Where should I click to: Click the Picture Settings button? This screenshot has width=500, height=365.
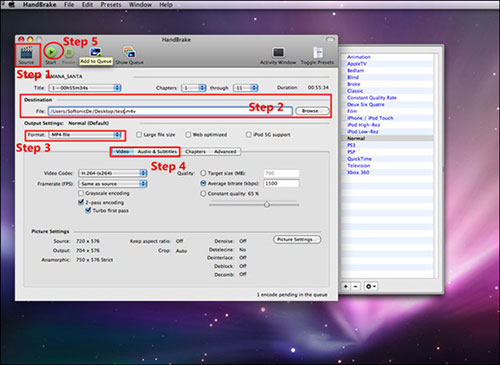point(297,240)
